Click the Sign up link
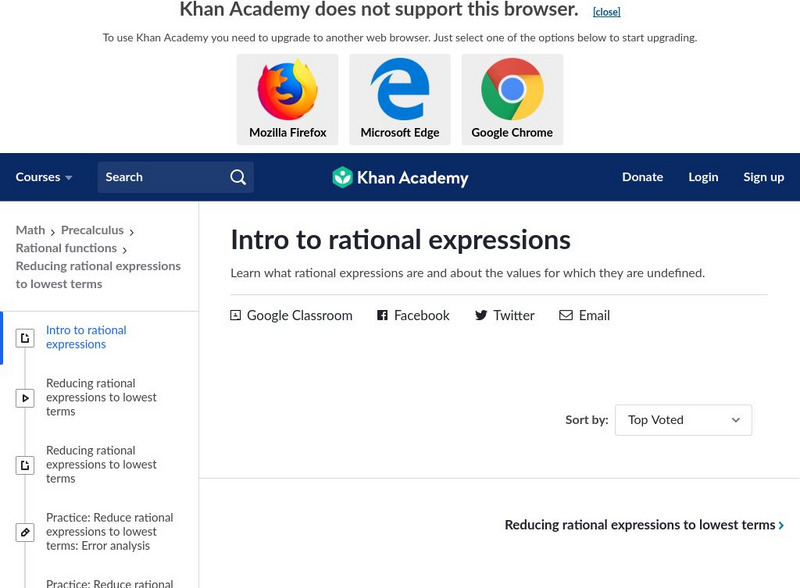This screenshot has width=800, height=588. click(763, 177)
